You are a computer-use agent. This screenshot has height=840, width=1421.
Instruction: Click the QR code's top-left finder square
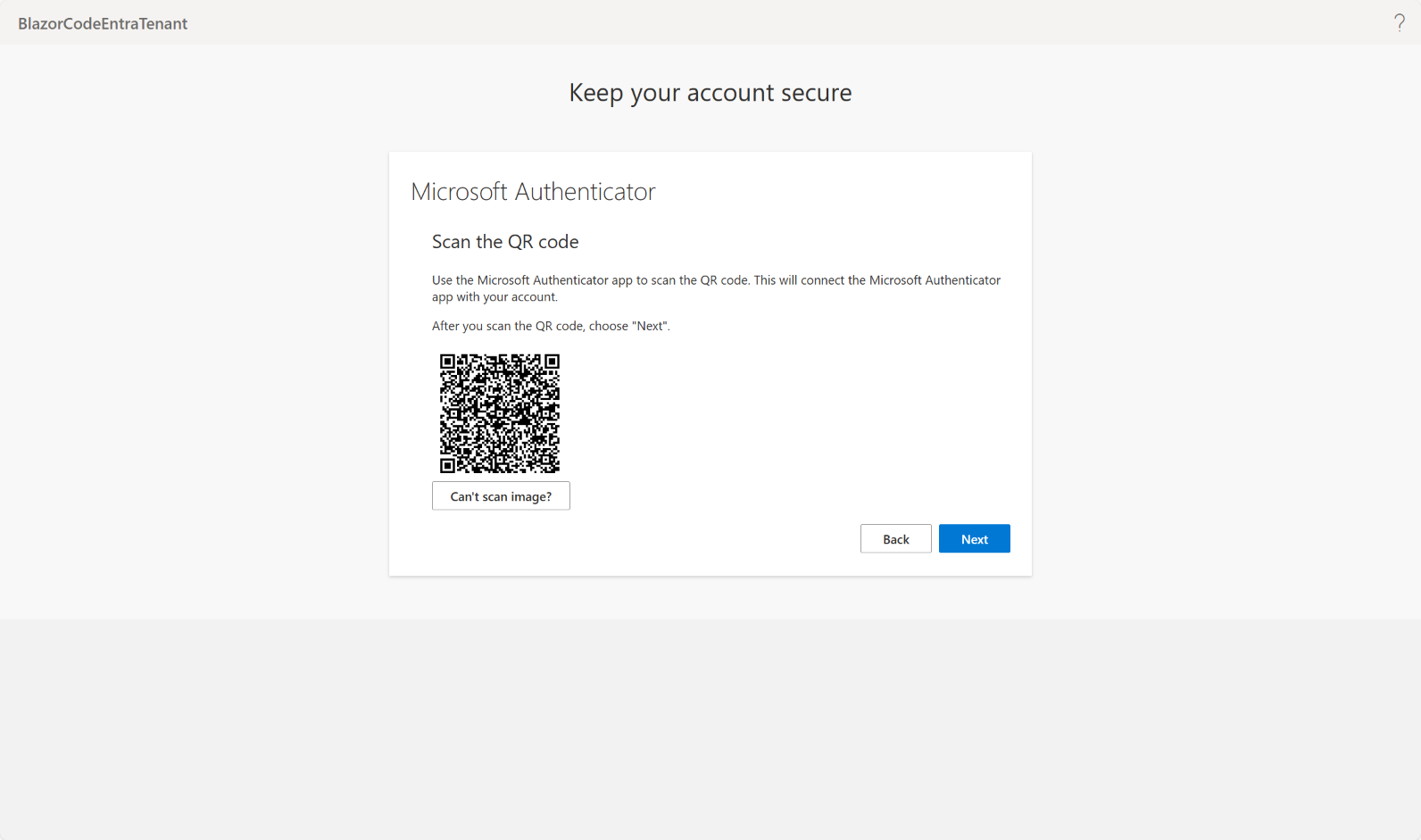pyautogui.click(x=448, y=362)
